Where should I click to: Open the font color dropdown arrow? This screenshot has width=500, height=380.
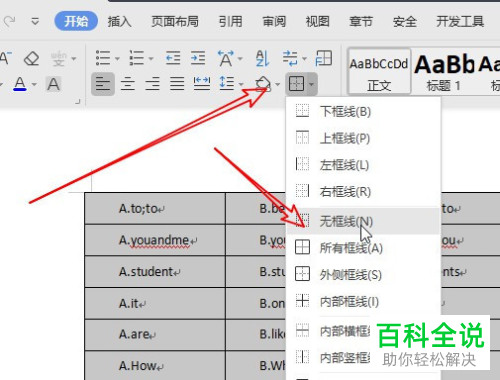point(34,84)
